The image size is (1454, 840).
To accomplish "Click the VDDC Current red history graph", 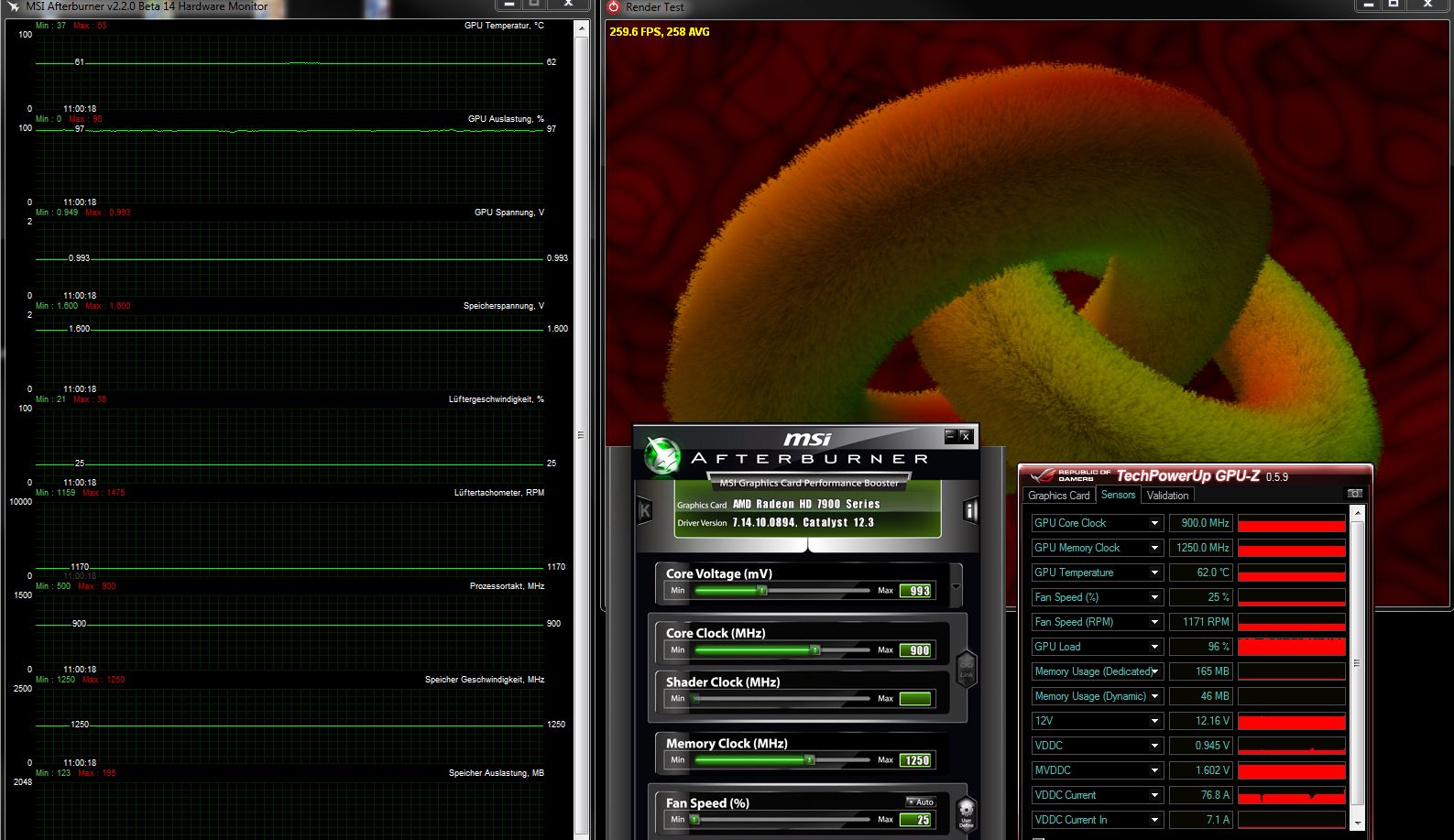I will (x=1291, y=795).
